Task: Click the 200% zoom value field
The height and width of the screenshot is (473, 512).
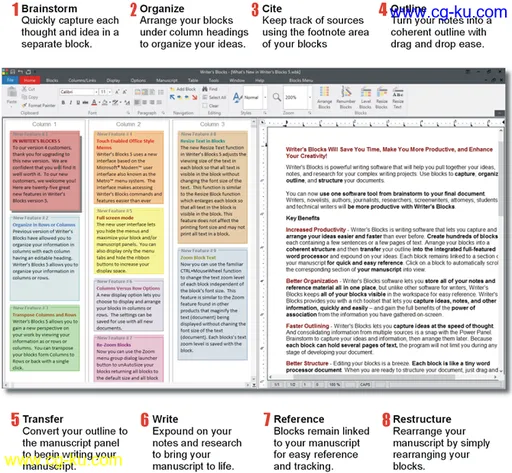Action: pos(295,97)
